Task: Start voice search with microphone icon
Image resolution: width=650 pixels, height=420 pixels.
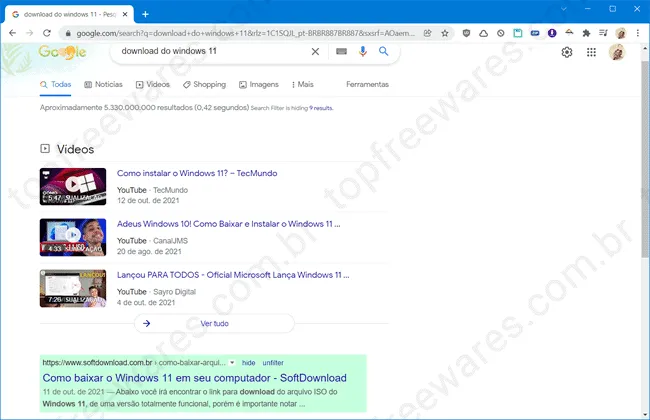Action: [x=363, y=51]
